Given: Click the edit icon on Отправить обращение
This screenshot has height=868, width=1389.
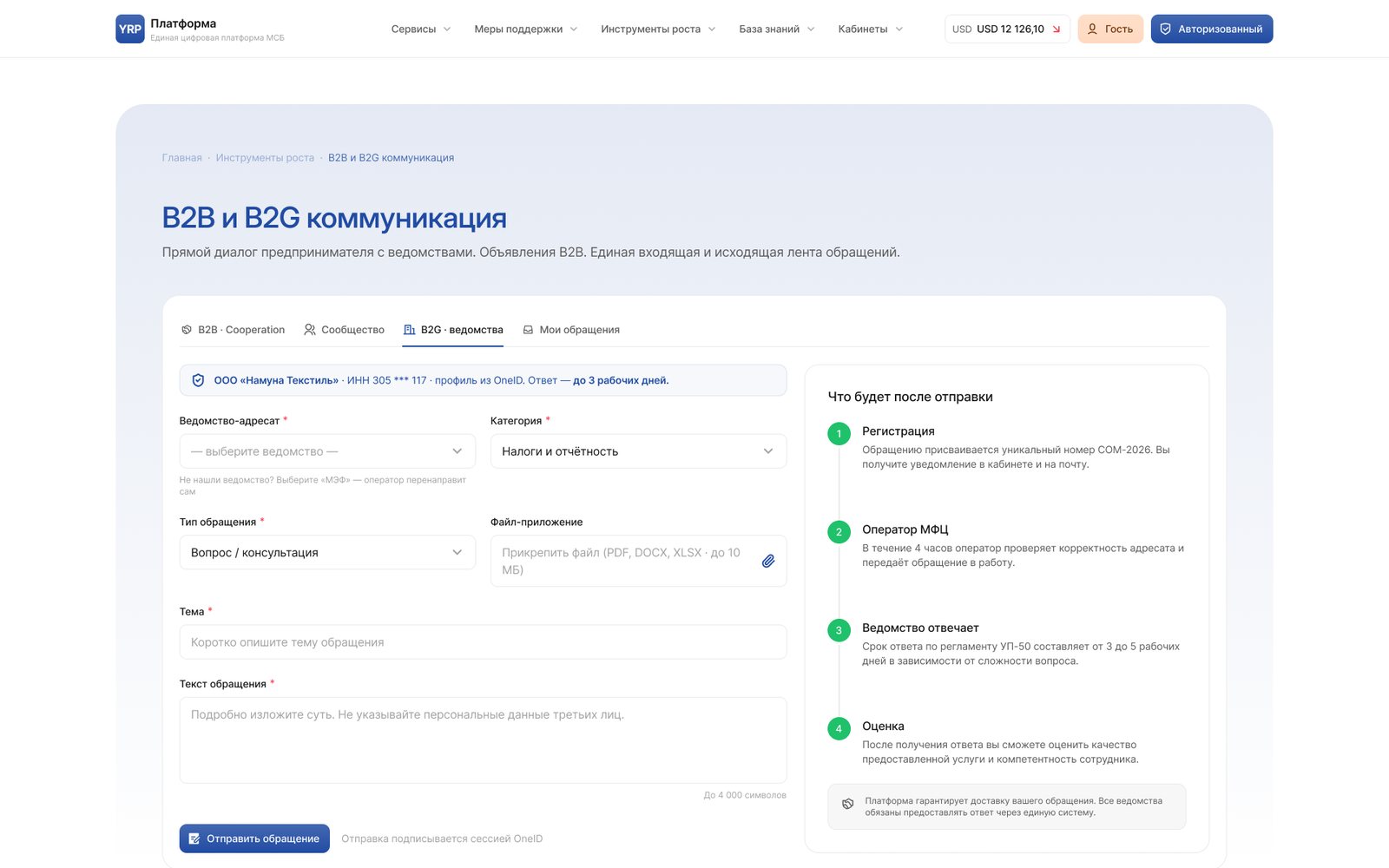Looking at the screenshot, I should click(x=194, y=838).
